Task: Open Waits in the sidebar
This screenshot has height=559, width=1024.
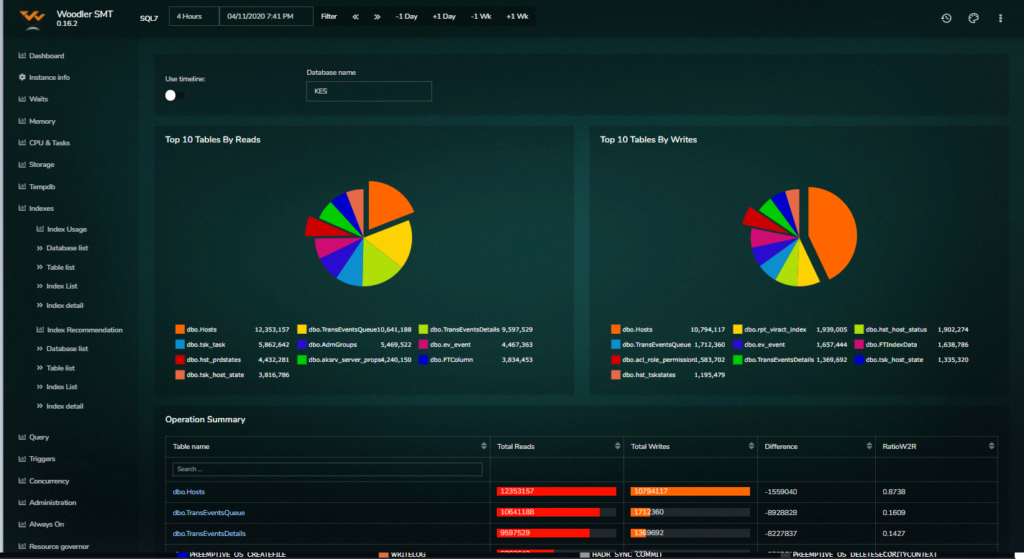Action: (x=38, y=99)
